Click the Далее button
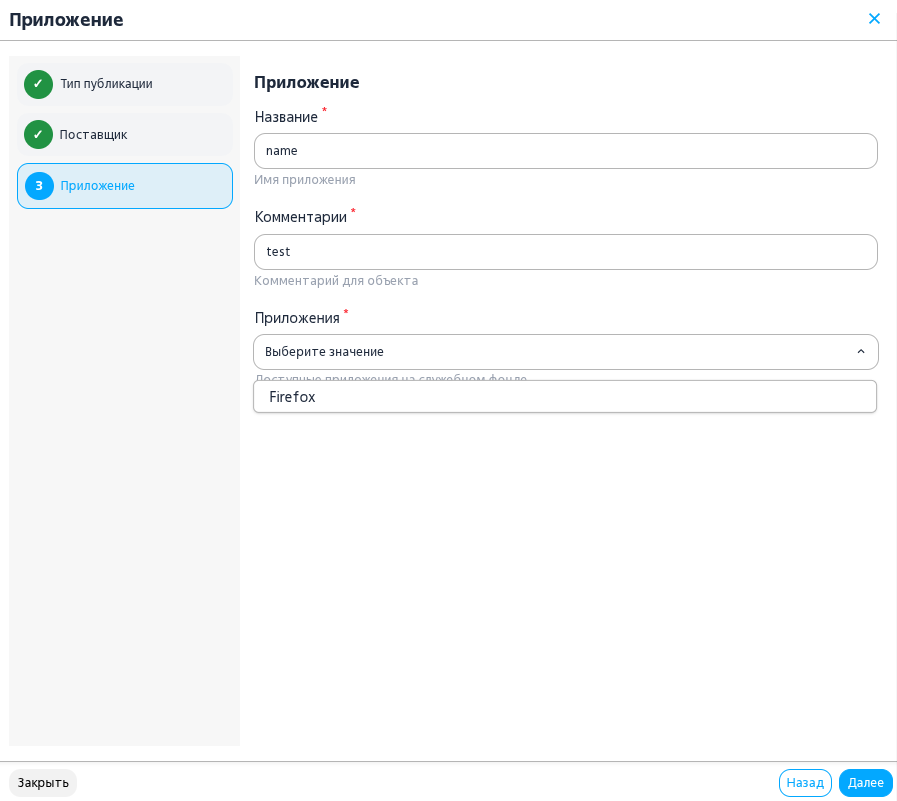The image size is (897, 801). tap(866, 783)
